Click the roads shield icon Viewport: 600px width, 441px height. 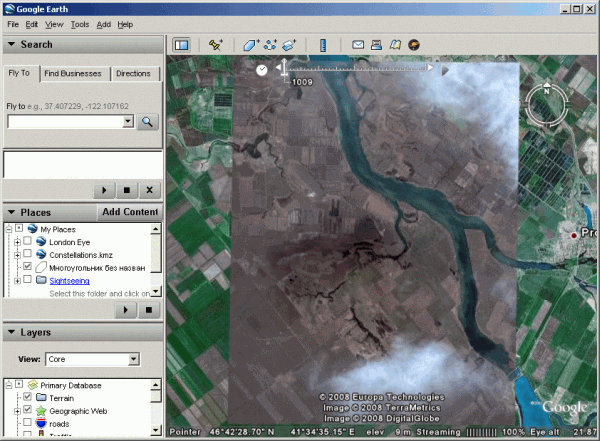coord(41,423)
